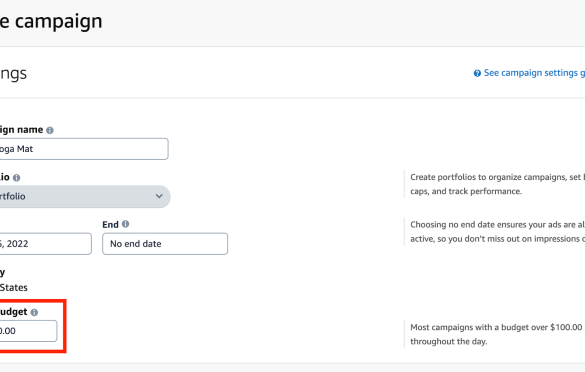Expand the portfolio dropdown chevron
The width and height of the screenshot is (585, 372).
coord(159,196)
